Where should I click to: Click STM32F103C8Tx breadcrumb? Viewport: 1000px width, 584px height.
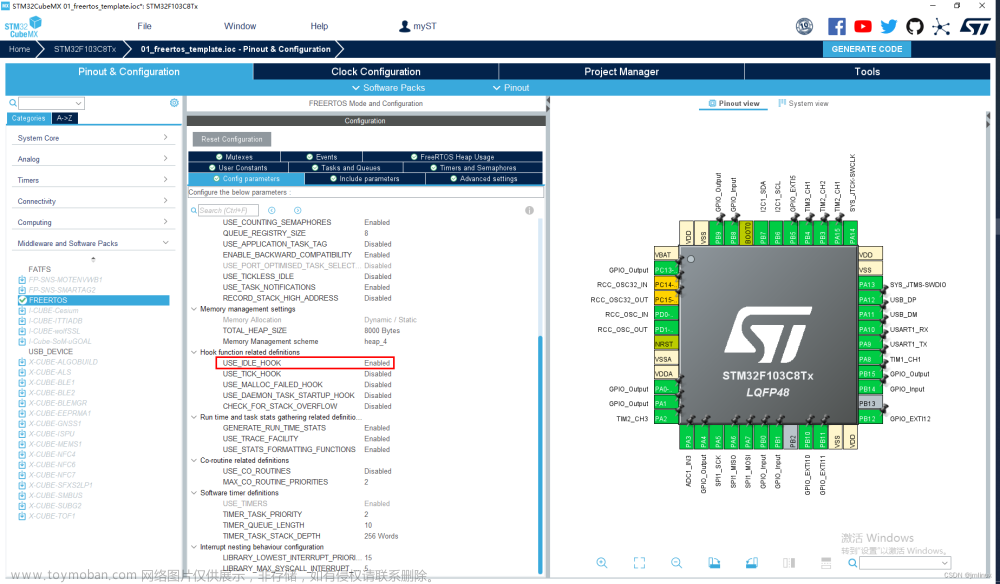(85, 49)
